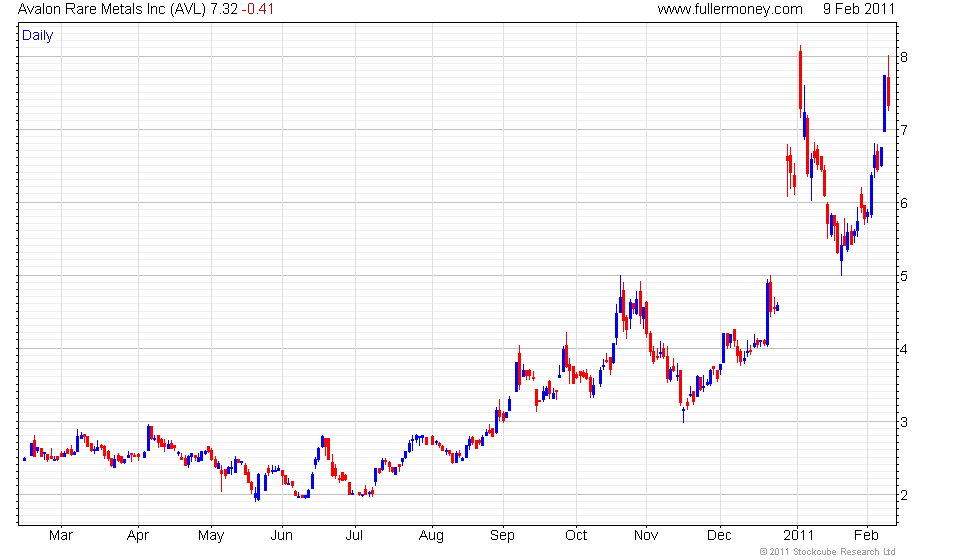Click the 'Jul' x-axis label
Viewport: 980px width, 560px height.
354,536
